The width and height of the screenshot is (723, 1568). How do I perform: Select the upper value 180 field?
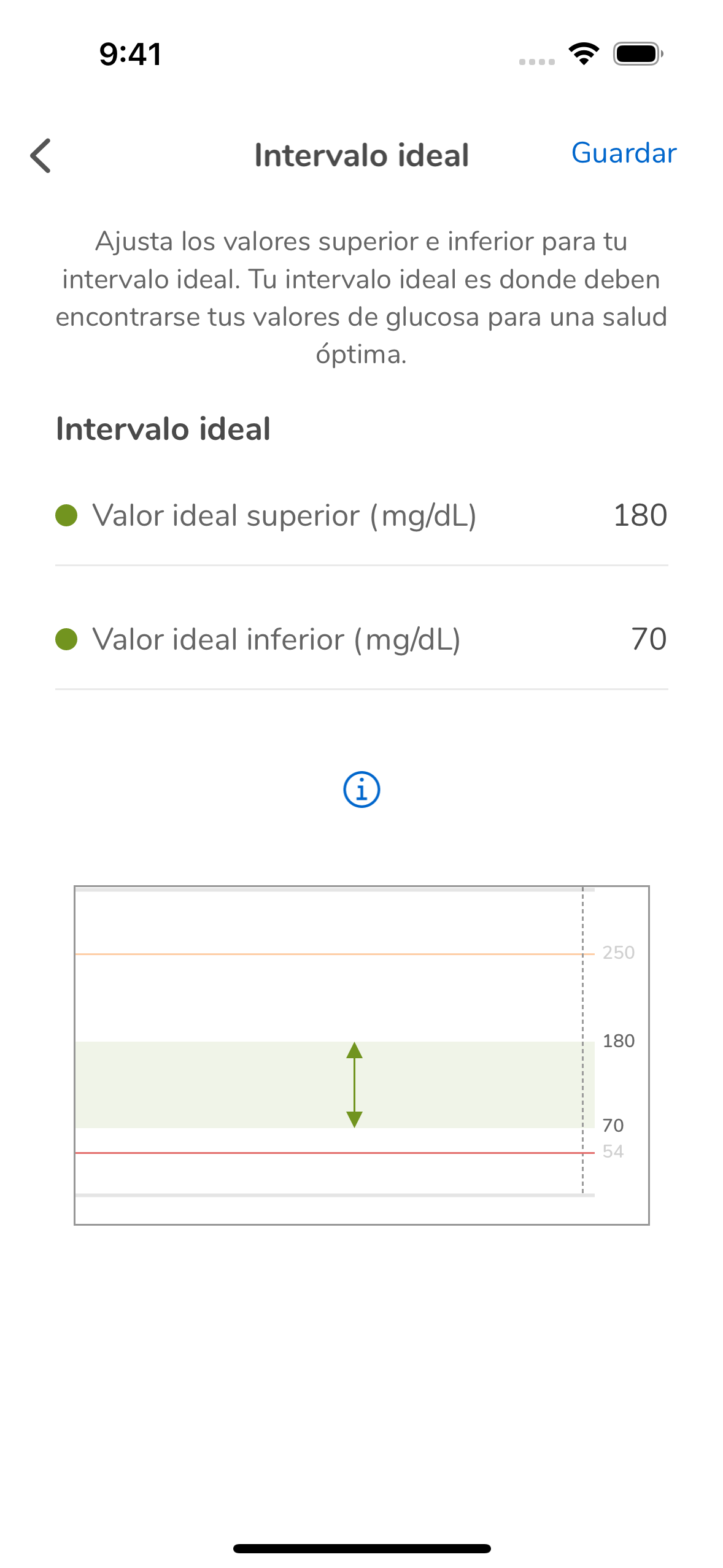[x=640, y=515]
